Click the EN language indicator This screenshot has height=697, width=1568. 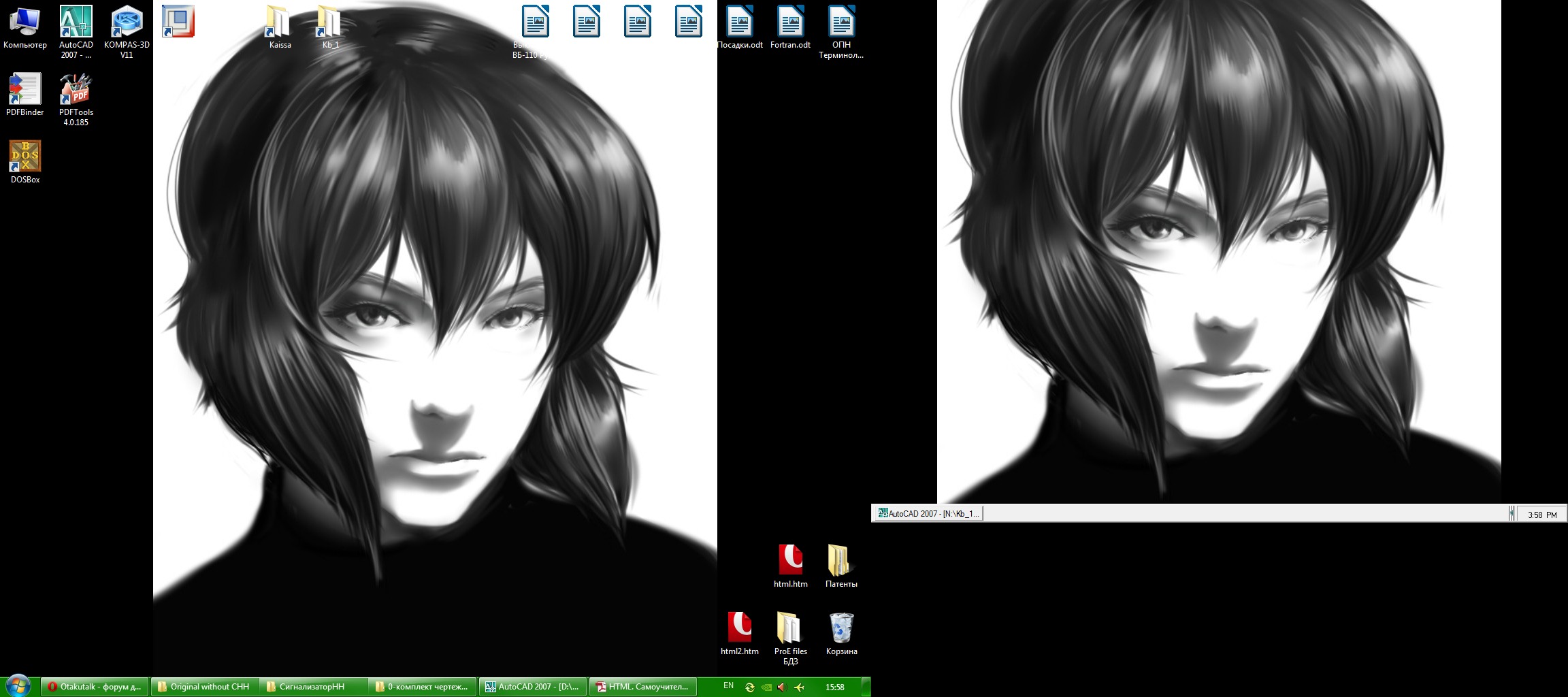point(728,686)
